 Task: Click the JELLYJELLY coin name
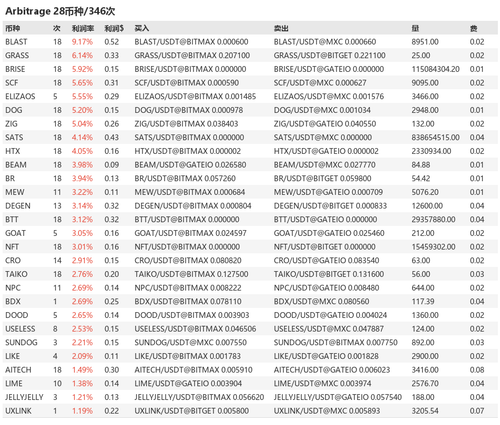point(24,397)
